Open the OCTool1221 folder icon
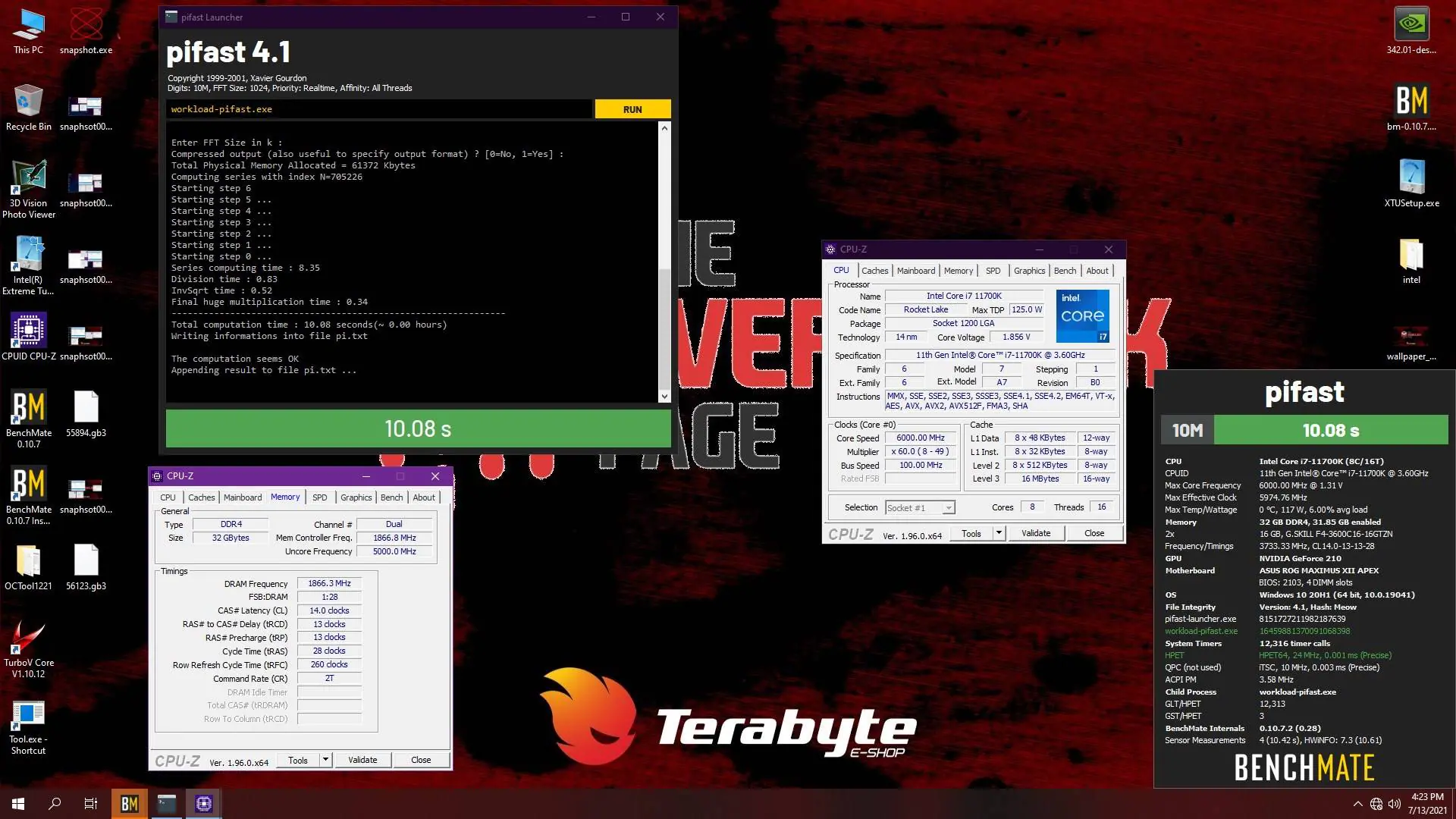Screen dimensions: 1456x819 tap(28, 567)
